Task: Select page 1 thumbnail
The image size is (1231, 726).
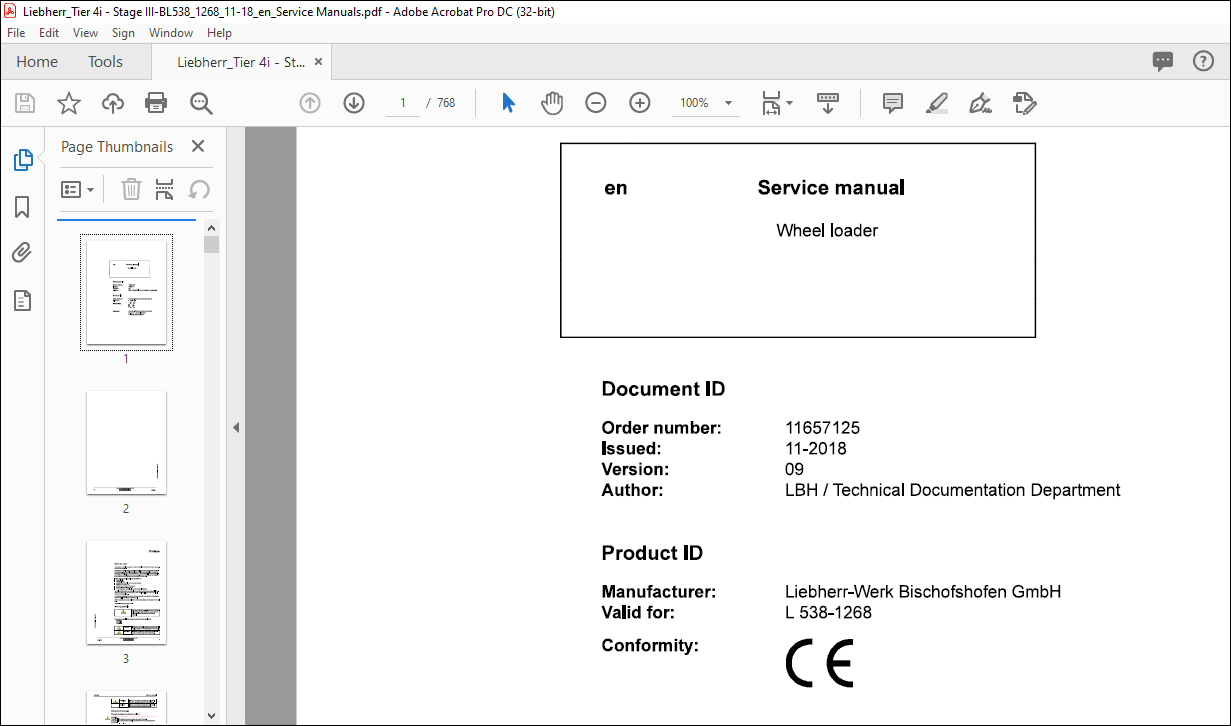Action: [126, 292]
